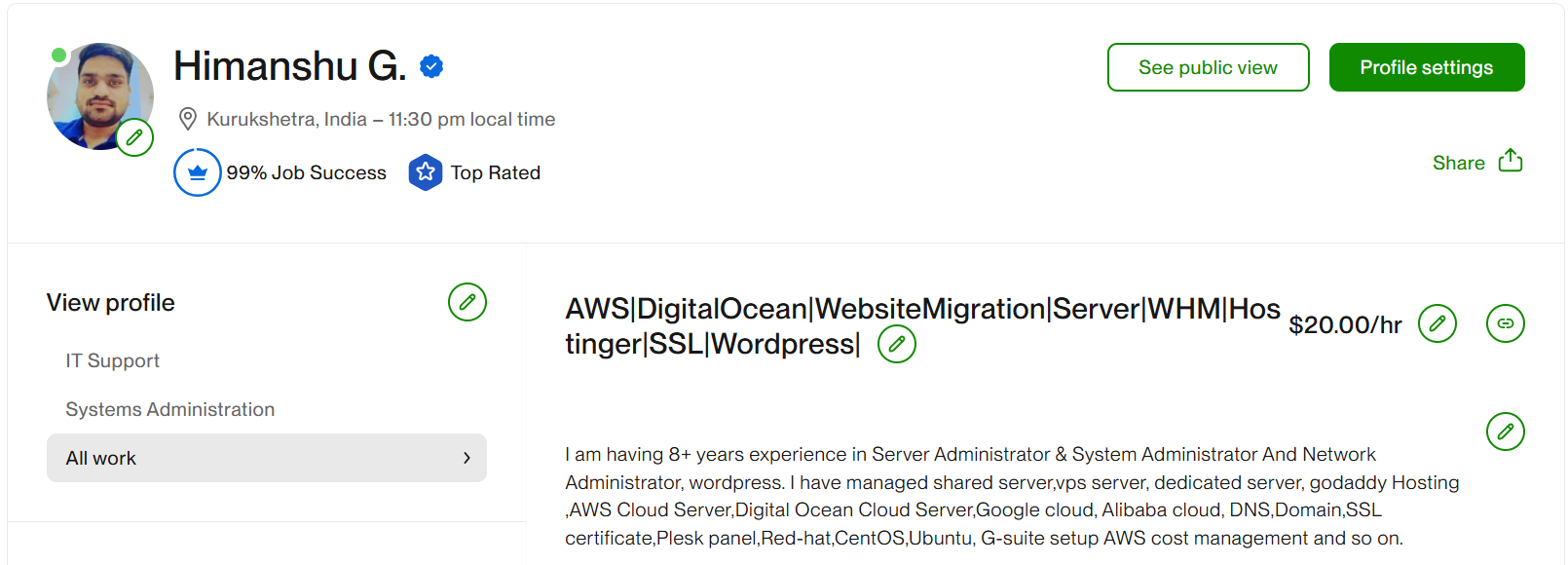The height and width of the screenshot is (565, 1568).
Task: Click the share upload icon
Action: pos(1511,161)
